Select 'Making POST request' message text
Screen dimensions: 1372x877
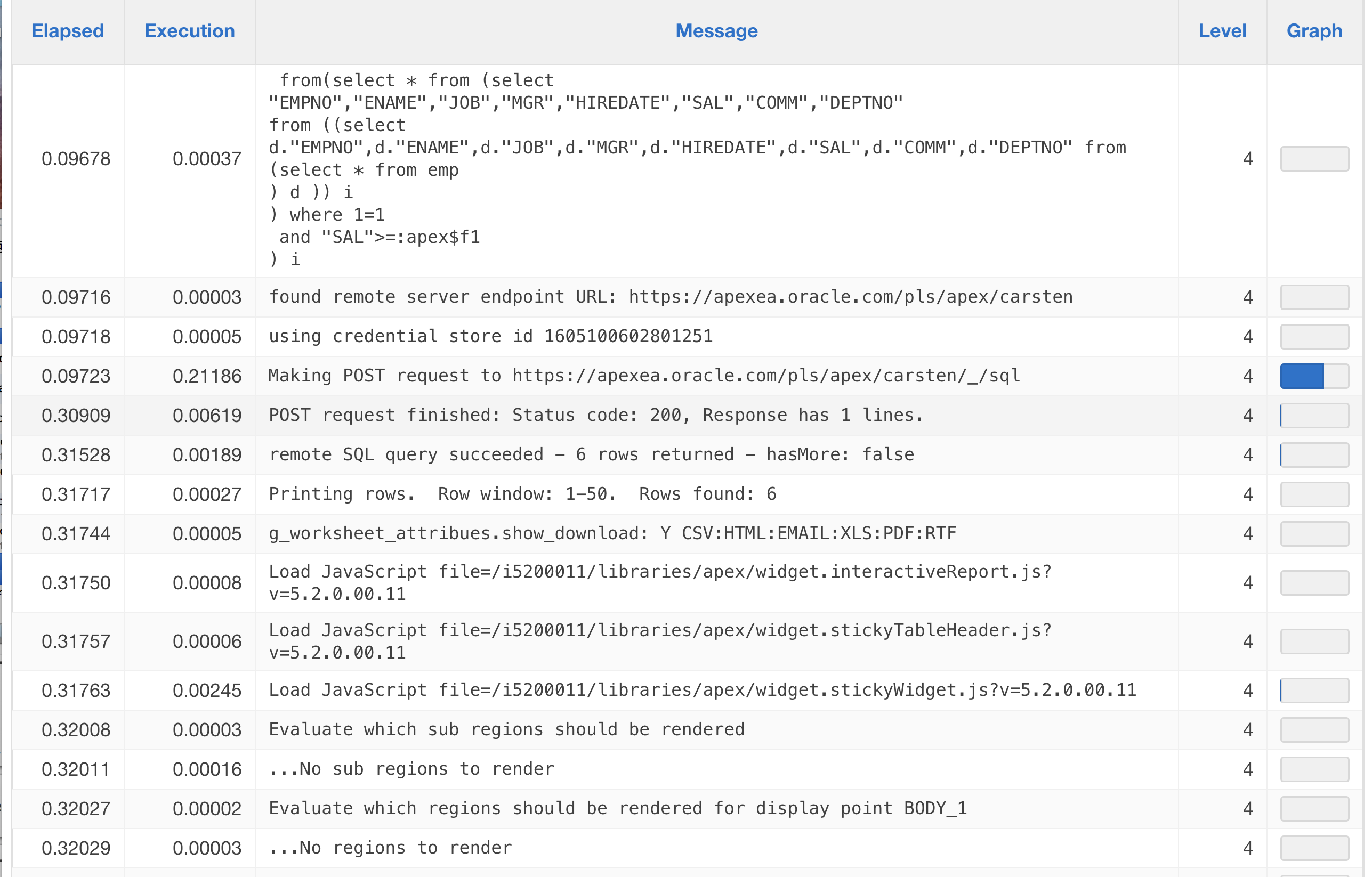pos(644,376)
